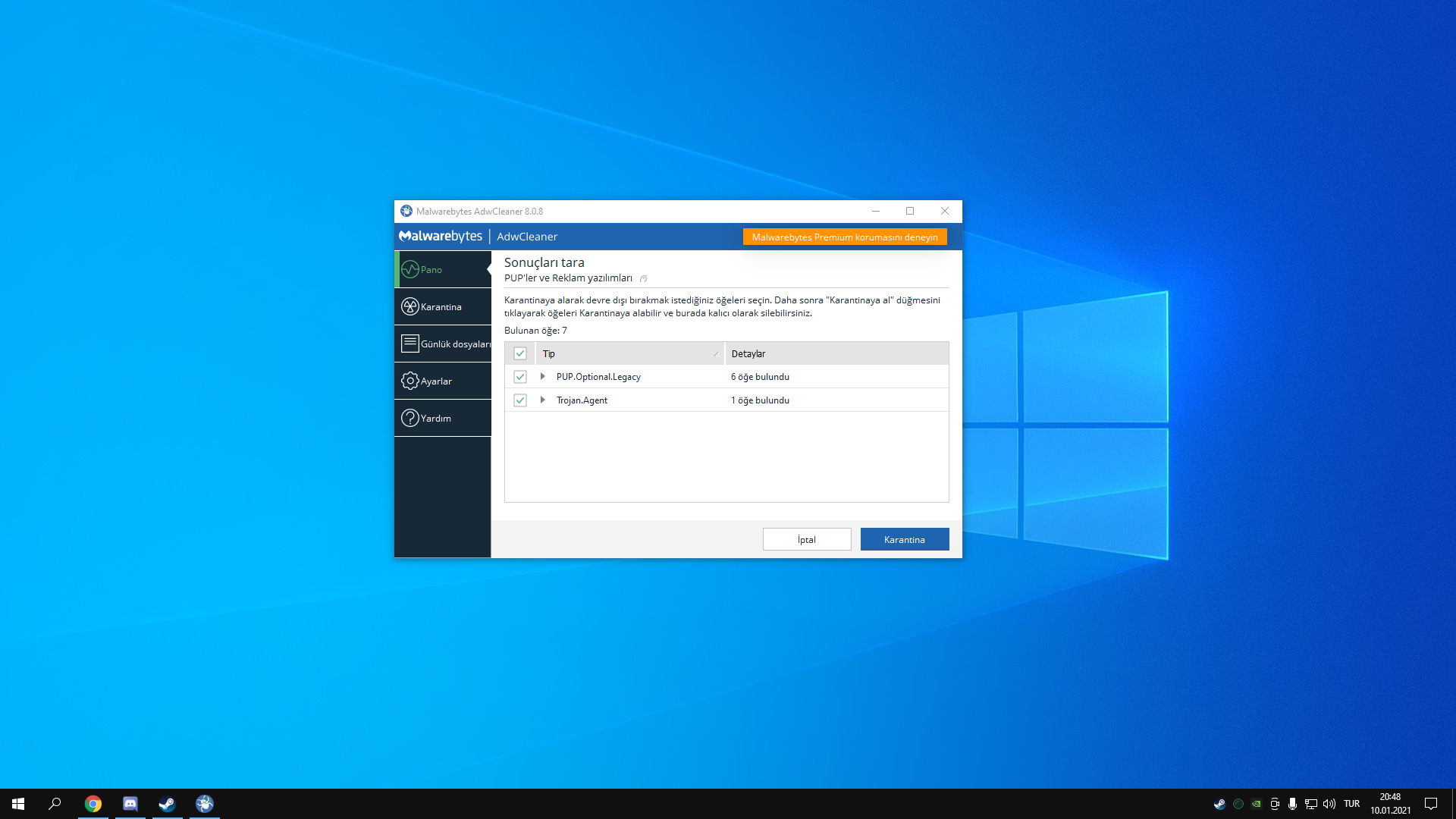Select the '1 öğe bulundu' detail cell
This screenshot has width=1456, height=819.
tap(760, 400)
